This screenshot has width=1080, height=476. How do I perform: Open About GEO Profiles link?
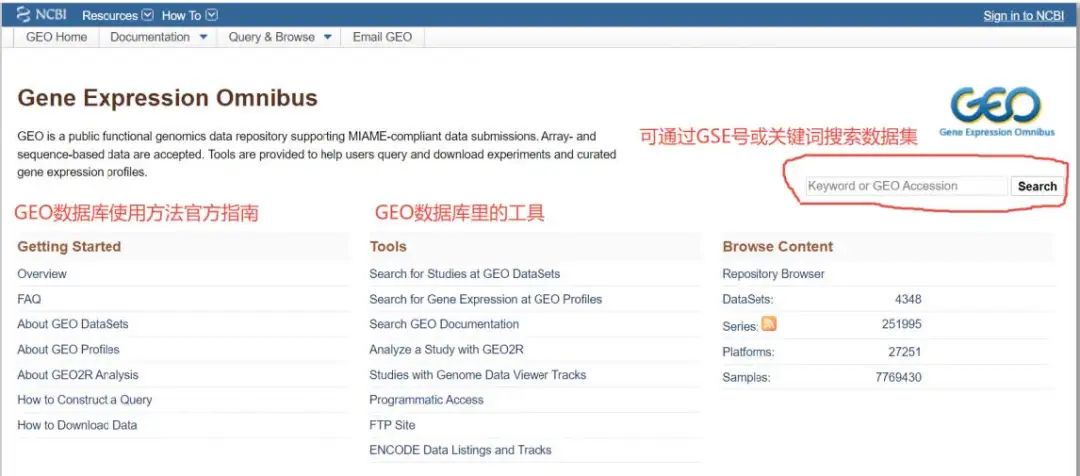coord(68,349)
